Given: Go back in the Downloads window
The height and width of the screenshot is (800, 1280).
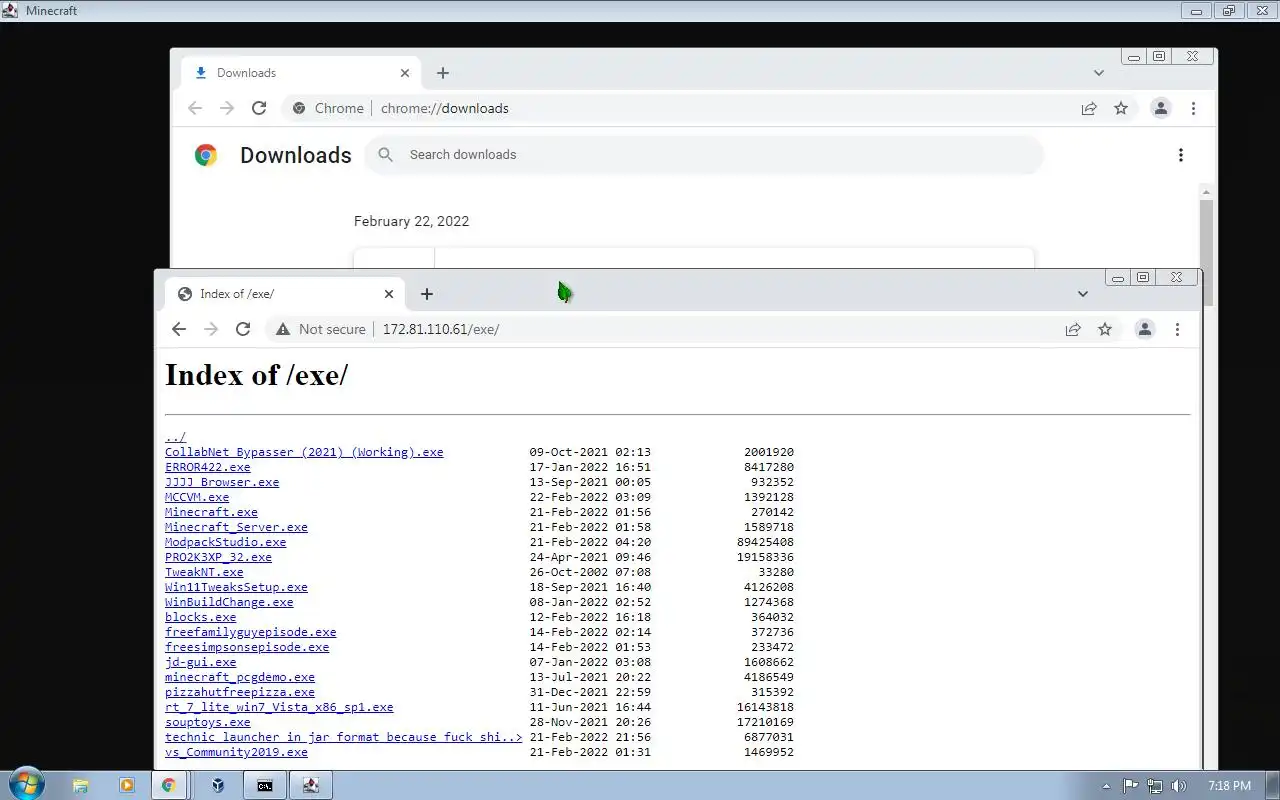Looking at the screenshot, I should (x=195, y=108).
